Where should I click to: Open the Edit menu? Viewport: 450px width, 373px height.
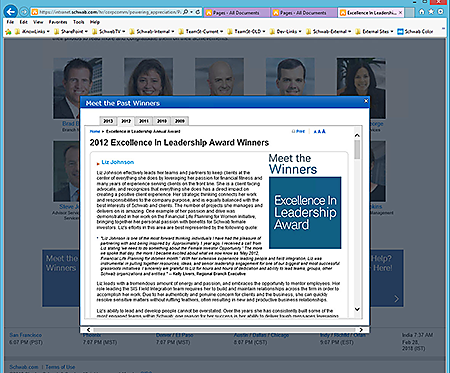(24, 22)
